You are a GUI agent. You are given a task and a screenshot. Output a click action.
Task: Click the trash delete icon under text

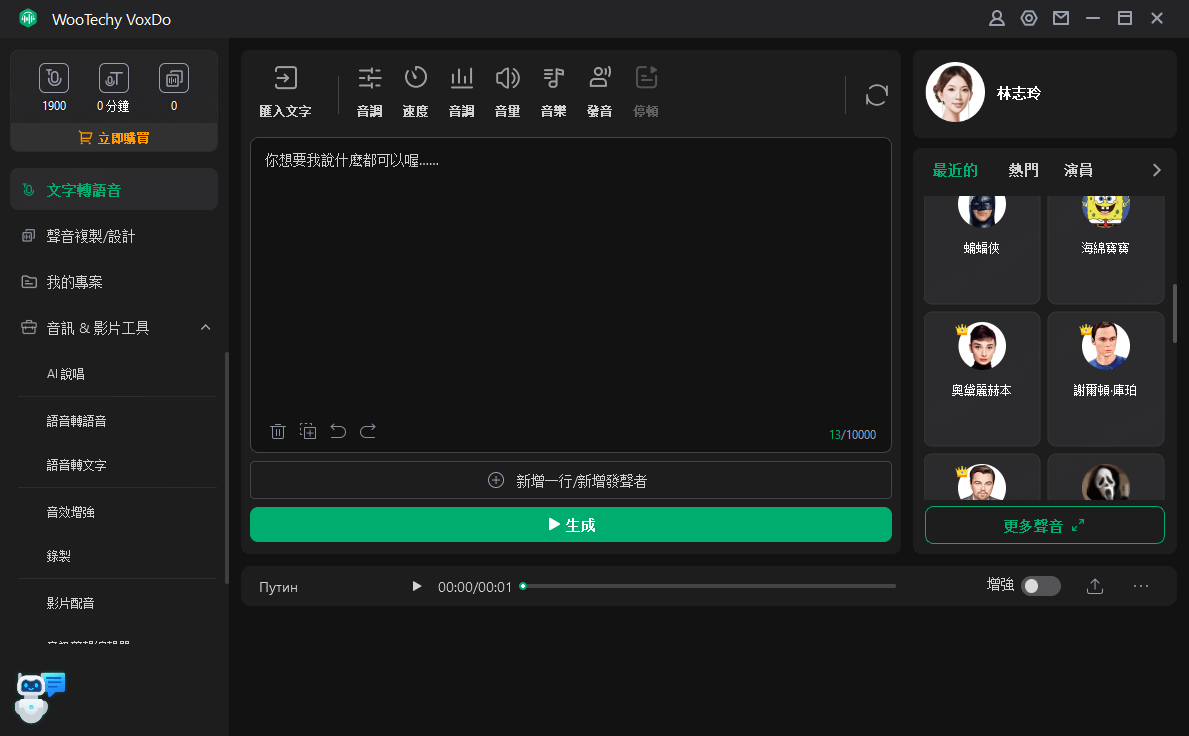tap(278, 431)
